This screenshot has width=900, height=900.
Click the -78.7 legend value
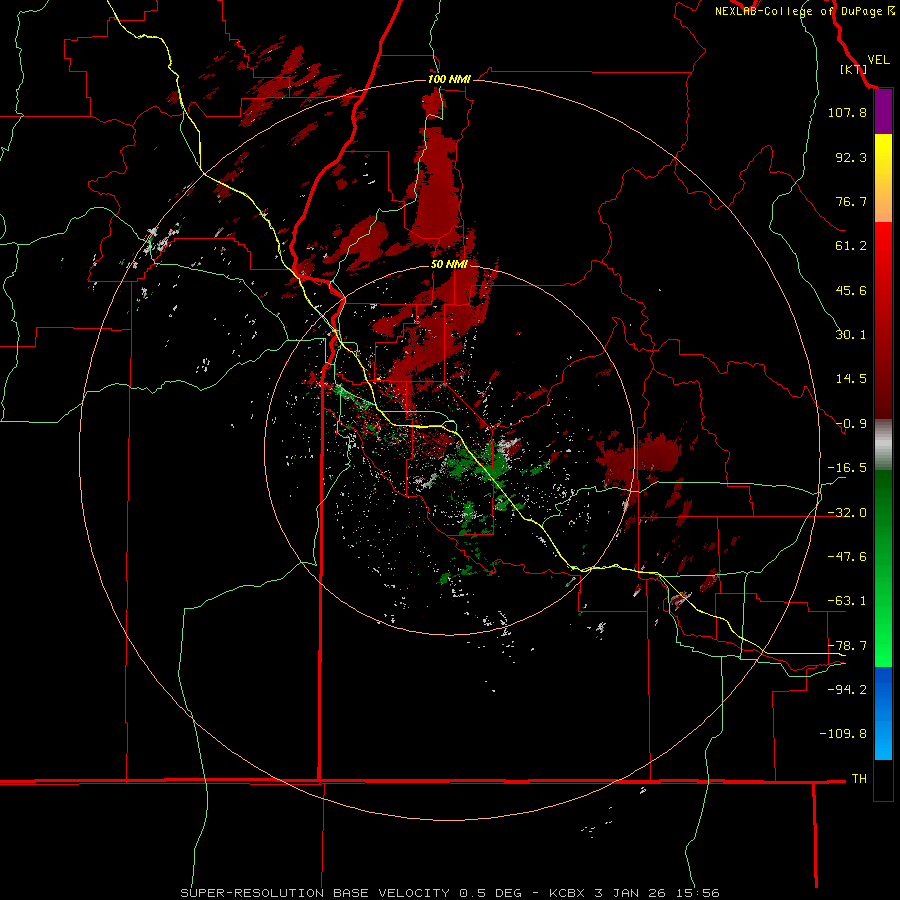(847, 646)
